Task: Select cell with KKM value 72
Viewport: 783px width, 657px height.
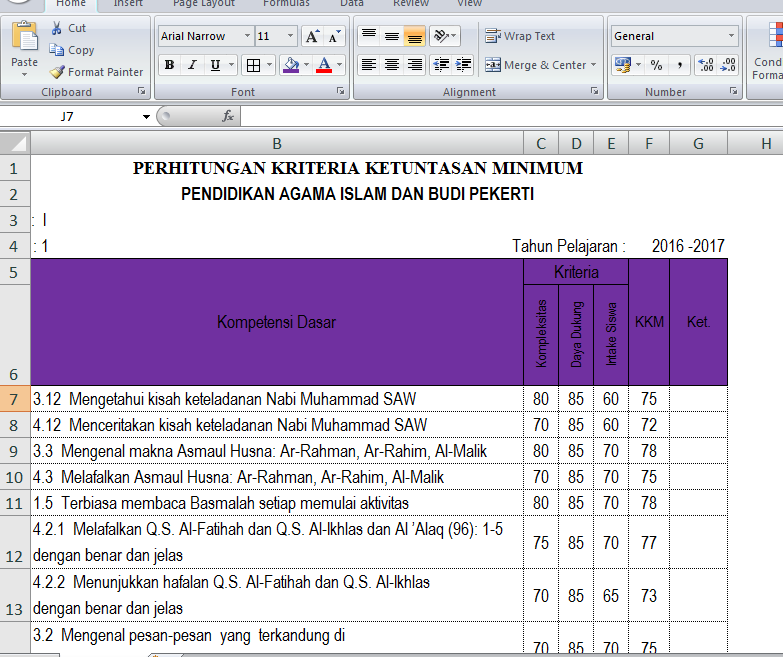Action: pos(649,425)
